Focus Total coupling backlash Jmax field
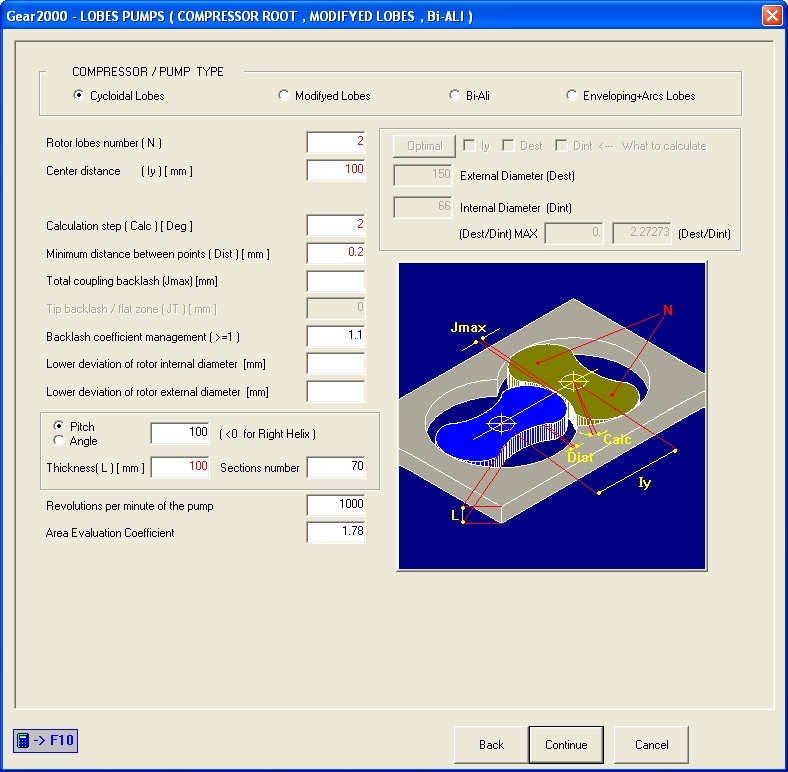 point(336,281)
